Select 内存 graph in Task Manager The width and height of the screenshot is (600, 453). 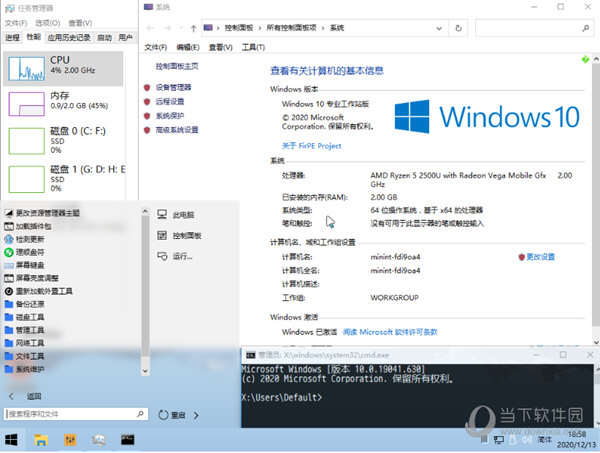(64, 104)
